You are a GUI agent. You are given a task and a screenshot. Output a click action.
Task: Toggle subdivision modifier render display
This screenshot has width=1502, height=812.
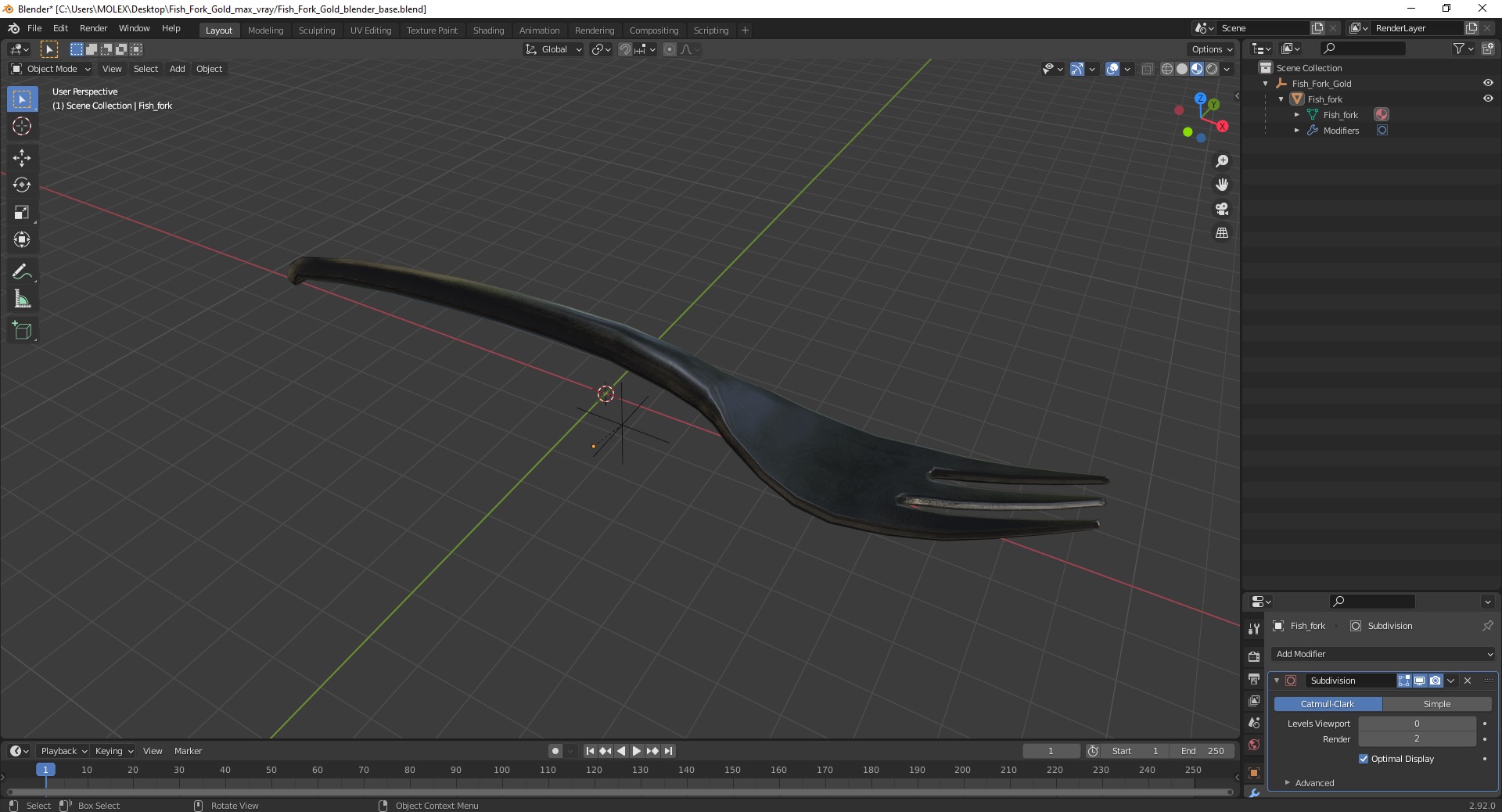point(1436,681)
